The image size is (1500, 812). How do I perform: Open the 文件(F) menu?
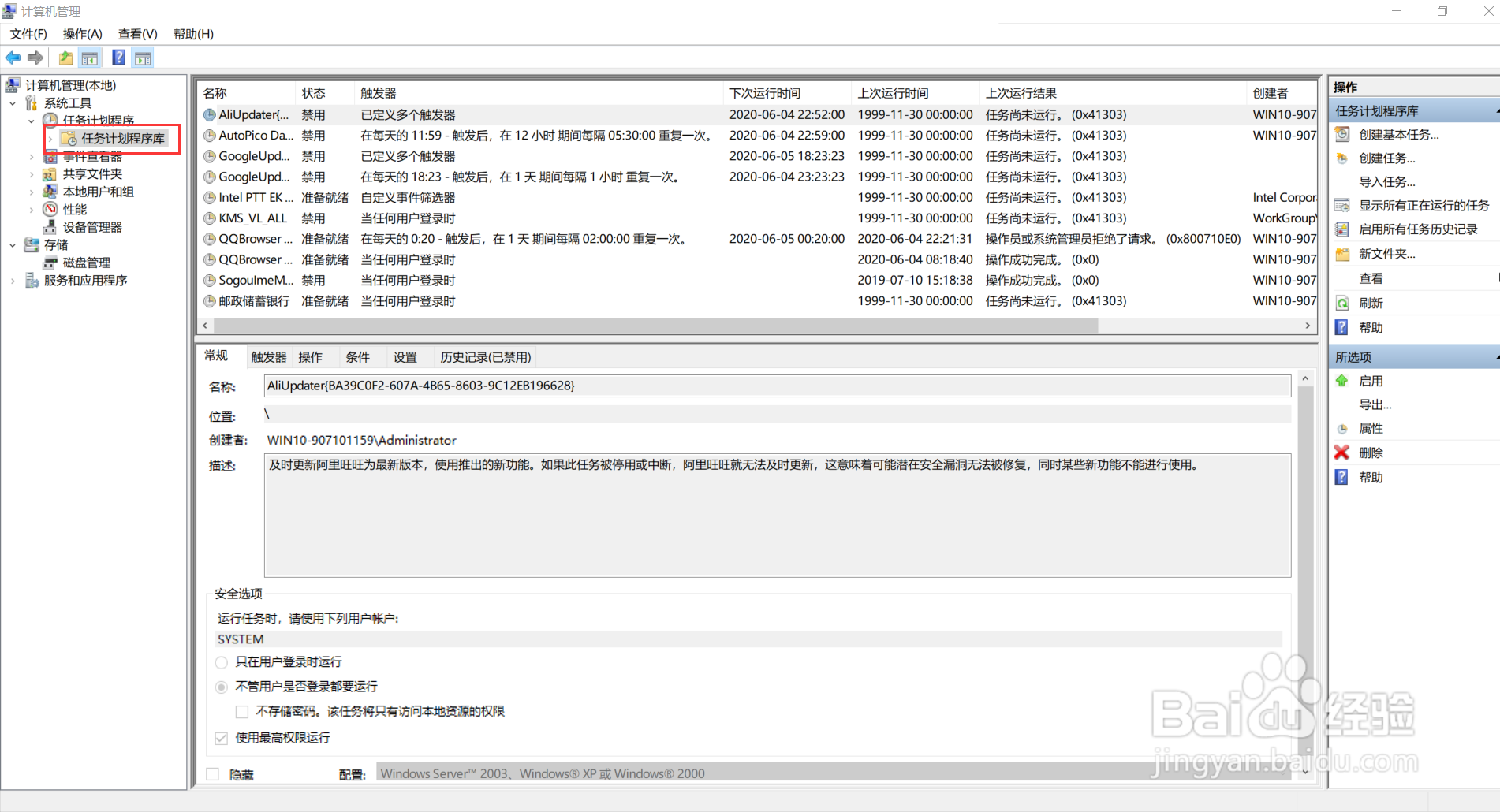[x=28, y=34]
